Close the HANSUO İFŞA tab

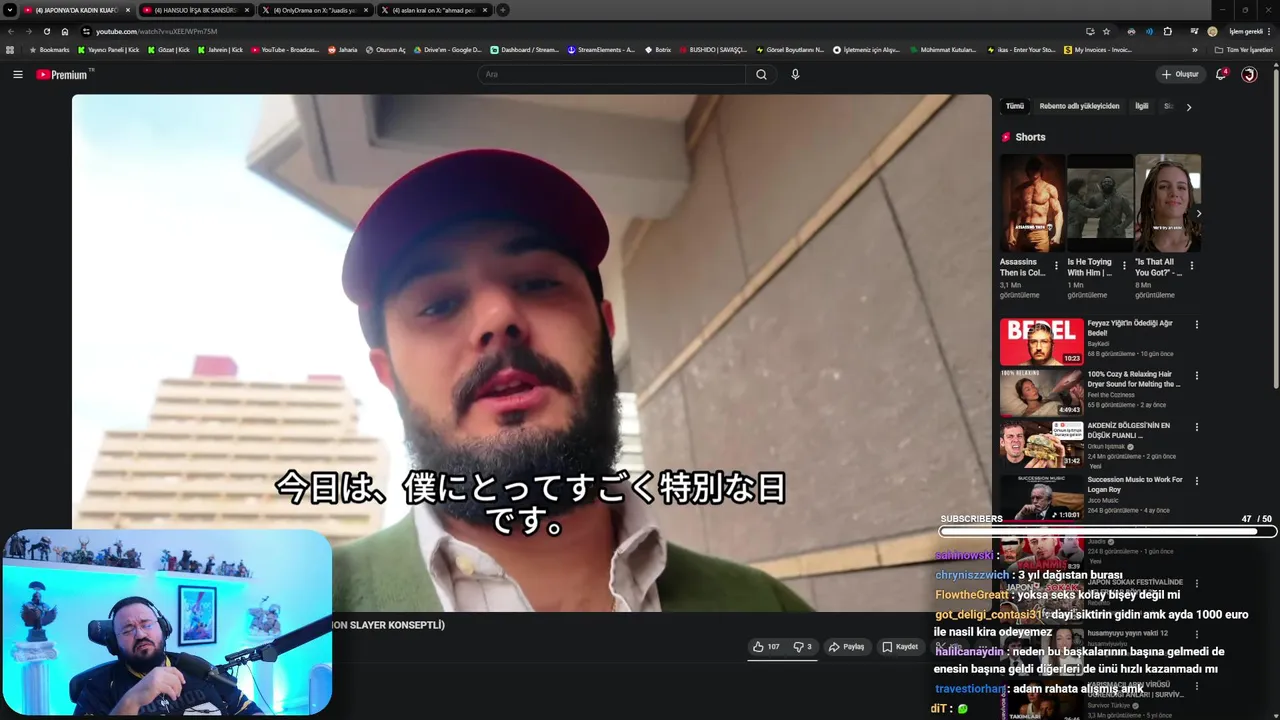coord(246,10)
